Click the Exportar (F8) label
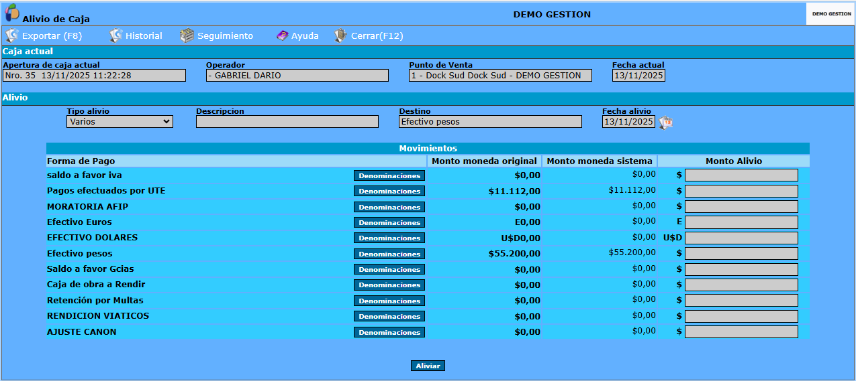856x381 pixels. coord(51,36)
